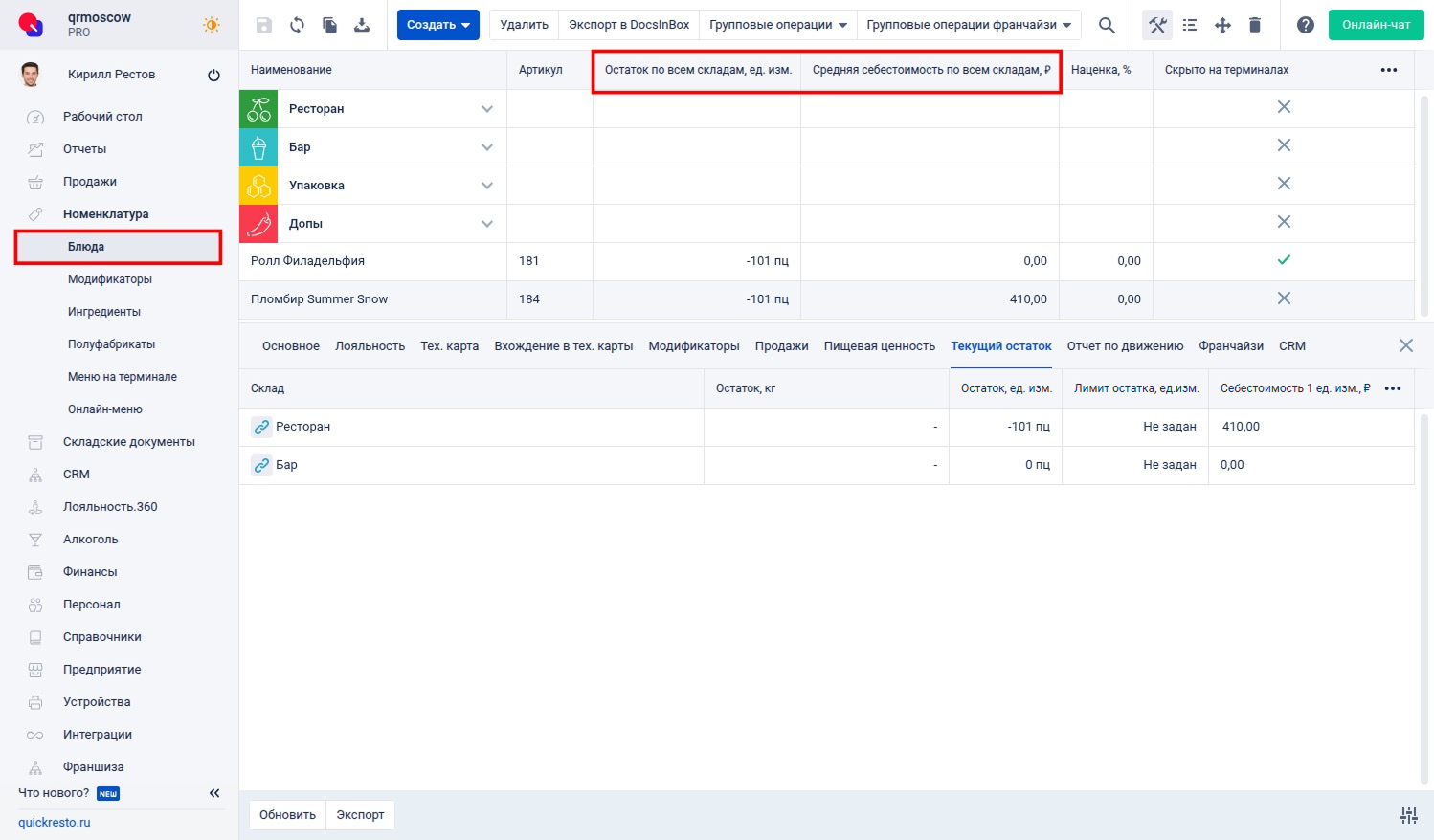
Task: Click the trash bin toolbar icon
Action: [x=1255, y=25]
